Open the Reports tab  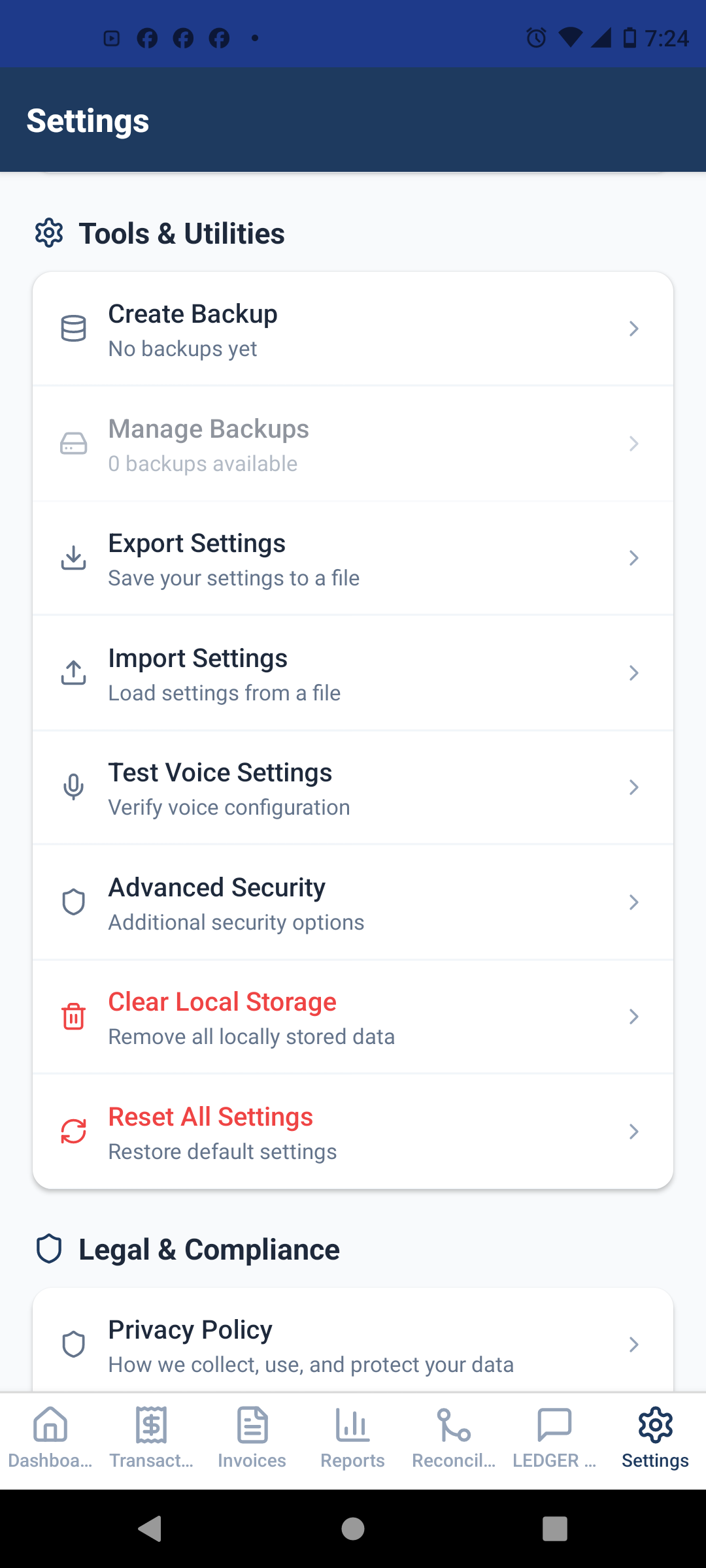[x=353, y=1437]
